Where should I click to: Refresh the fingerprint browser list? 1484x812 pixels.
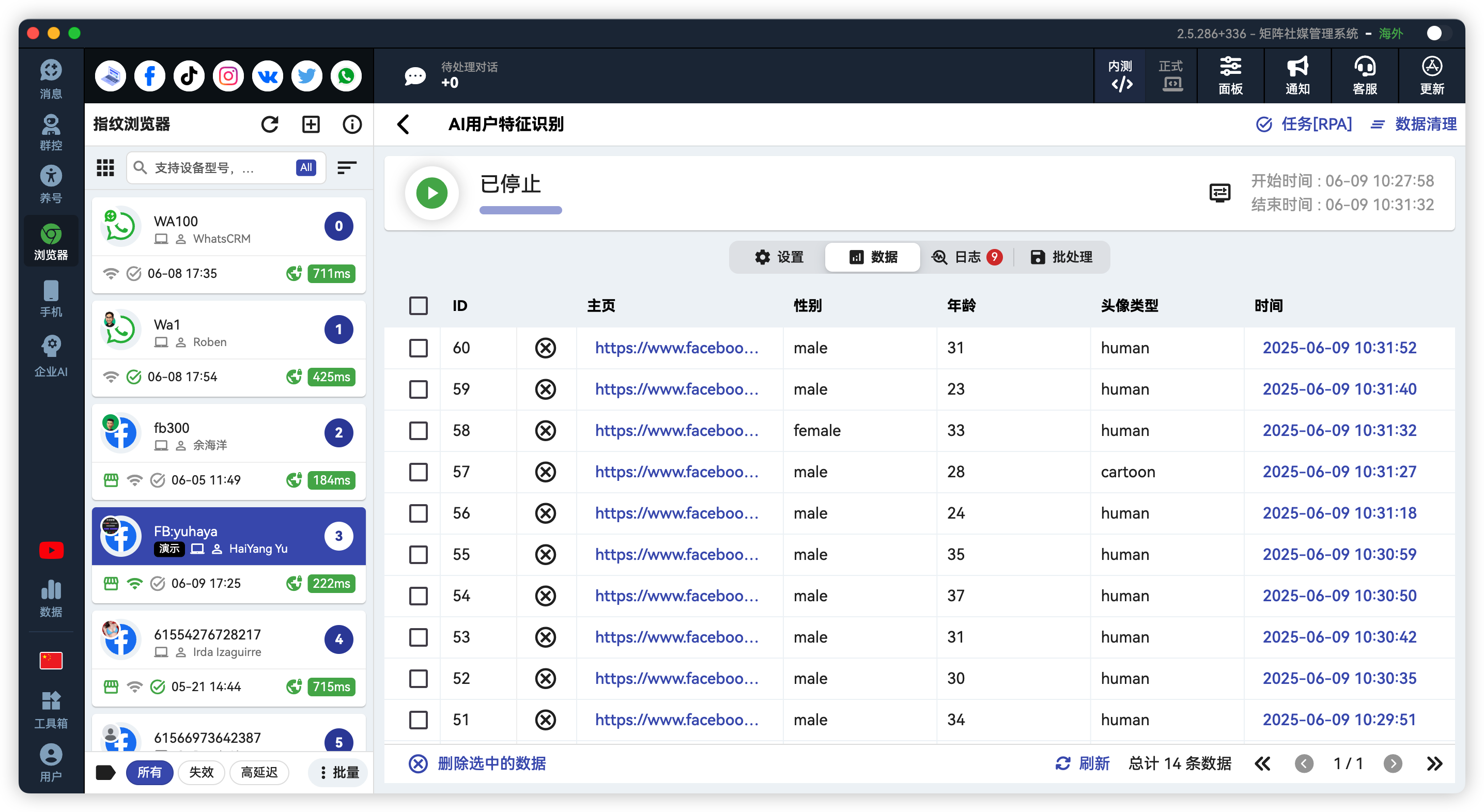(270, 124)
